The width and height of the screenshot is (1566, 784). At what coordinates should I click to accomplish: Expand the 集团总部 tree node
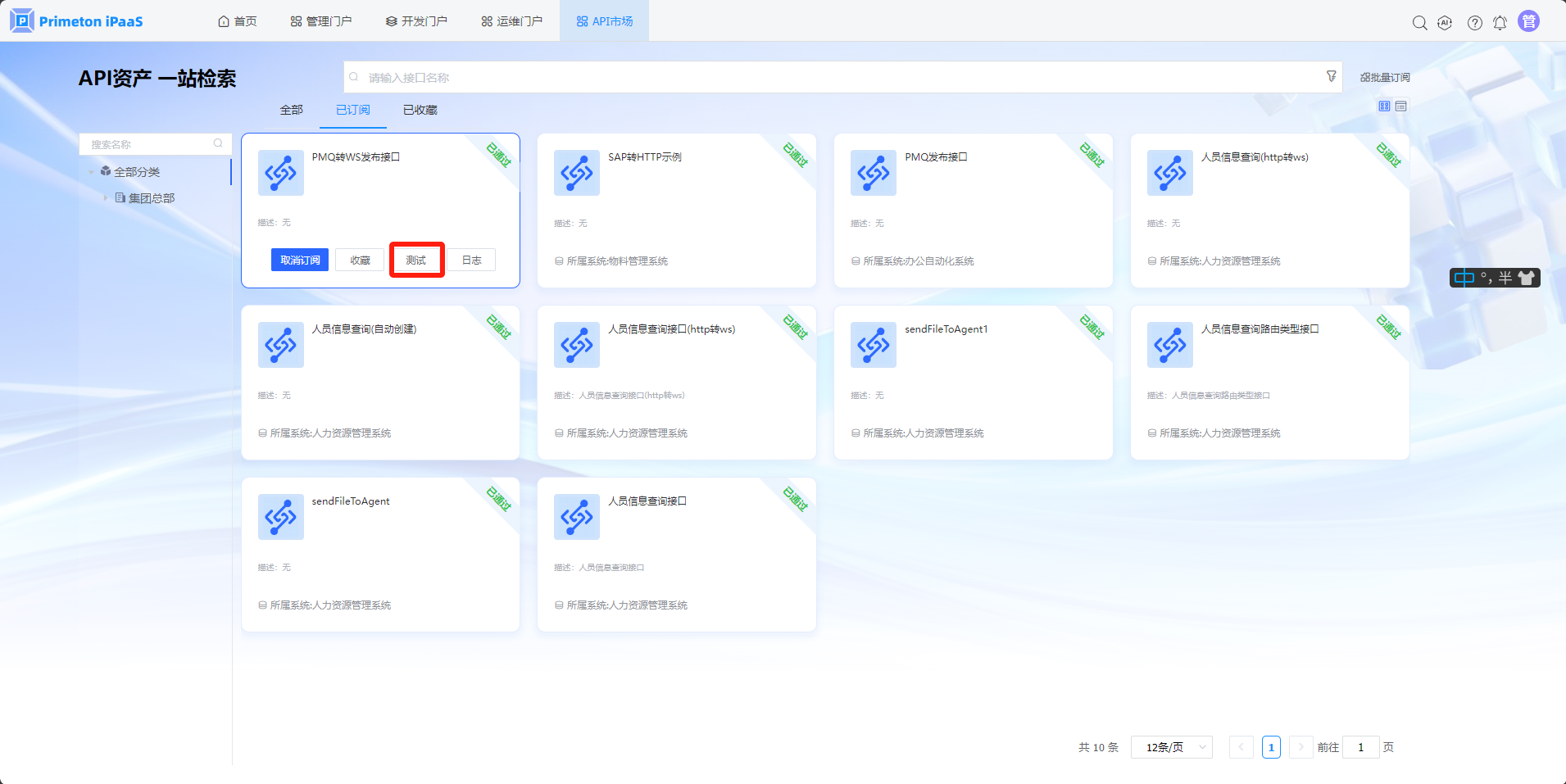coord(106,198)
